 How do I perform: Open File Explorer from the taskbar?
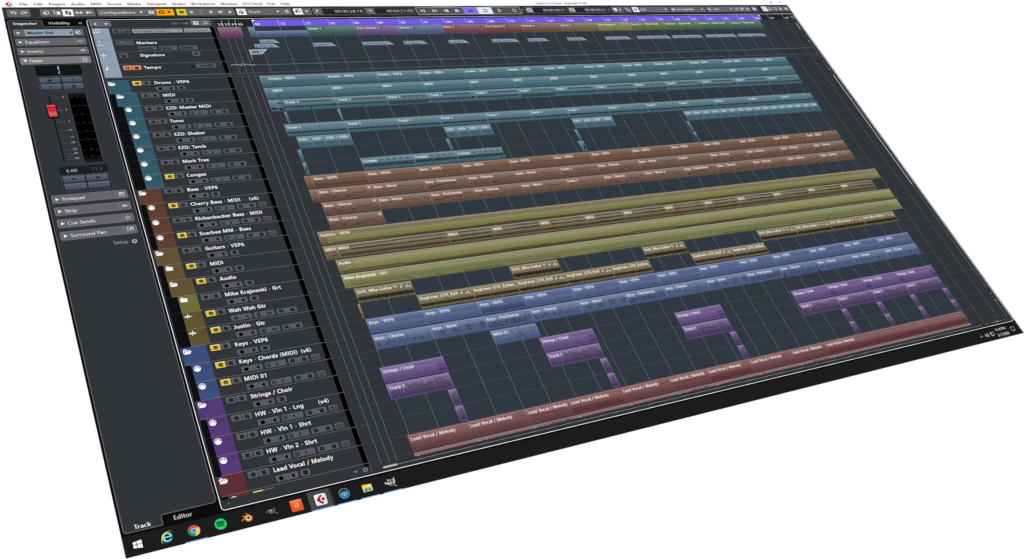coord(367,488)
